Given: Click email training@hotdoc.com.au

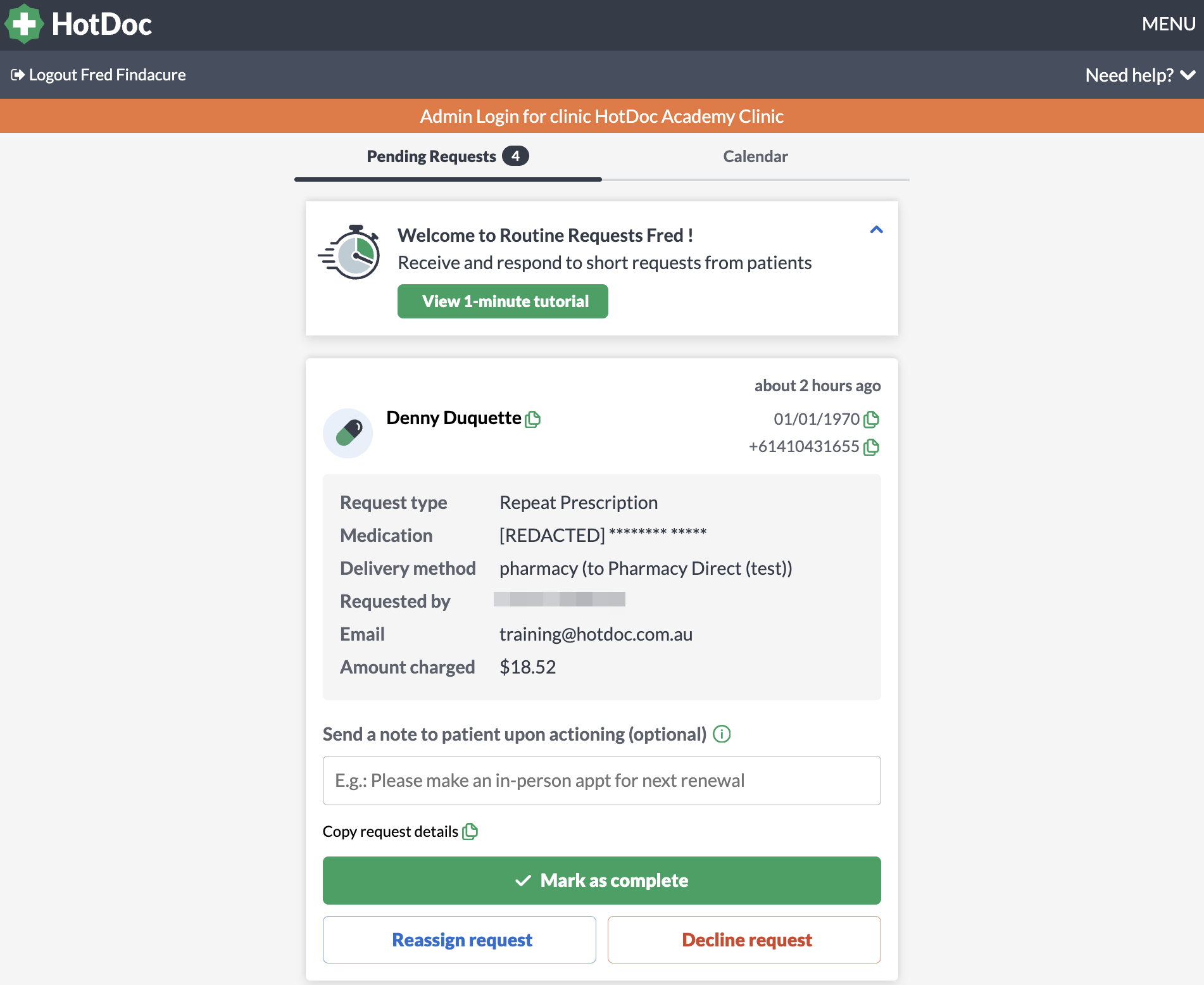Looking at the screenshot, I should pyautogui.click(x=596, y=634).
